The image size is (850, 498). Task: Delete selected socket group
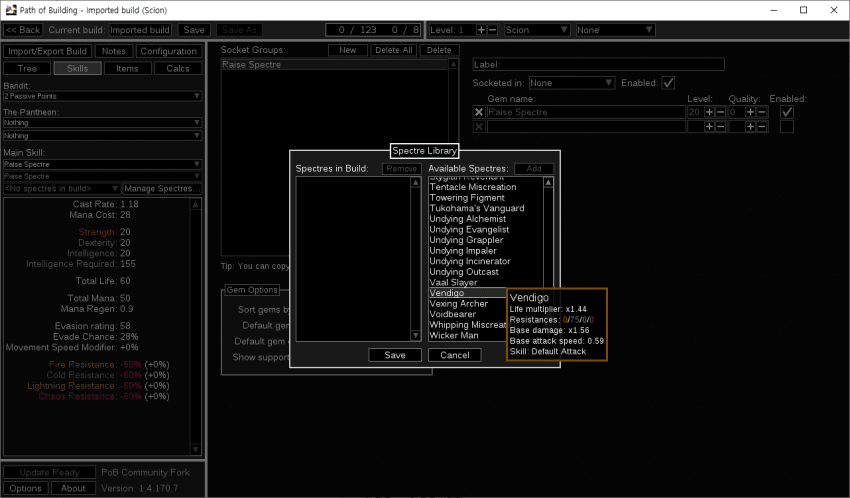(439, 50)
